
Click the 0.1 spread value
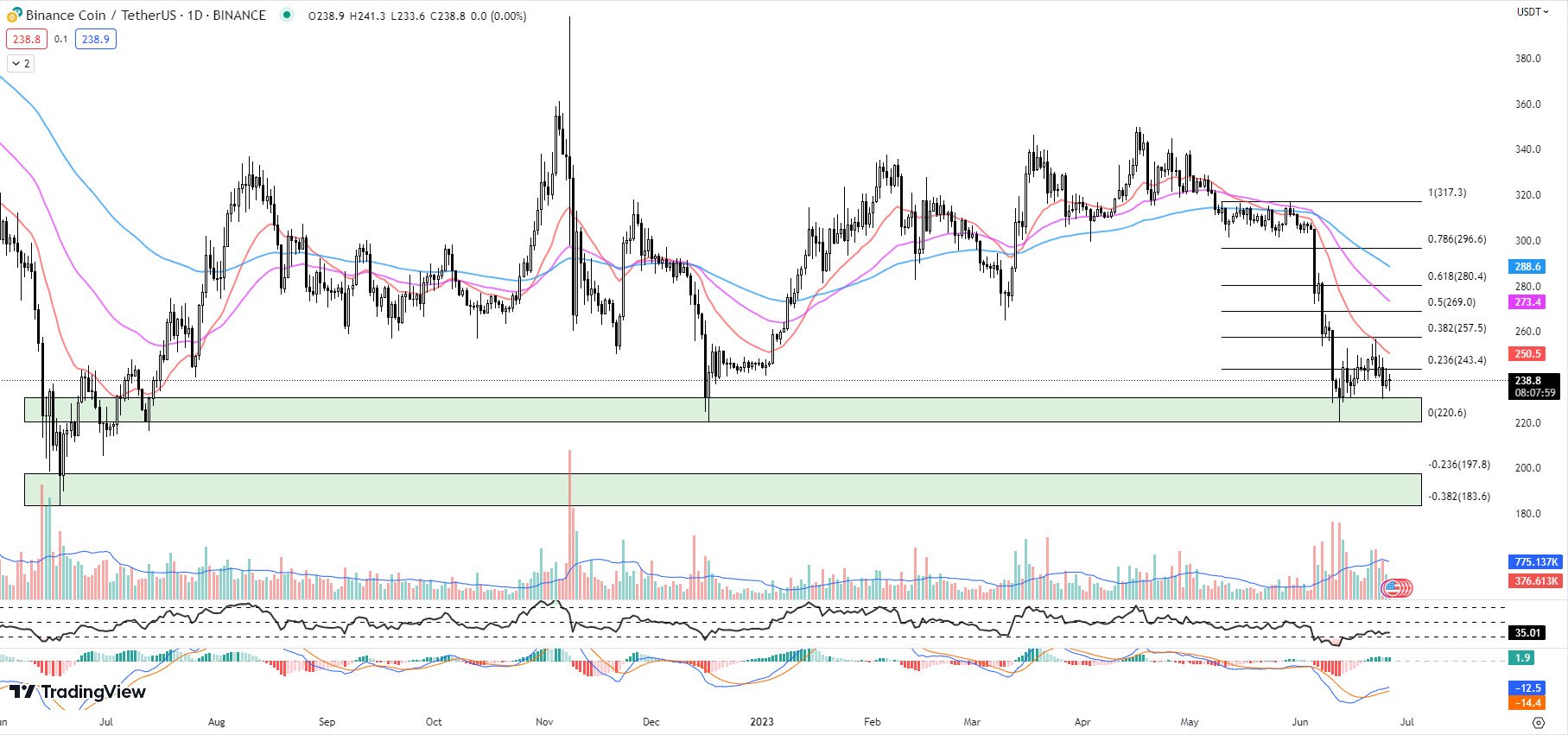pyautogui.click(x=60, y=39)
